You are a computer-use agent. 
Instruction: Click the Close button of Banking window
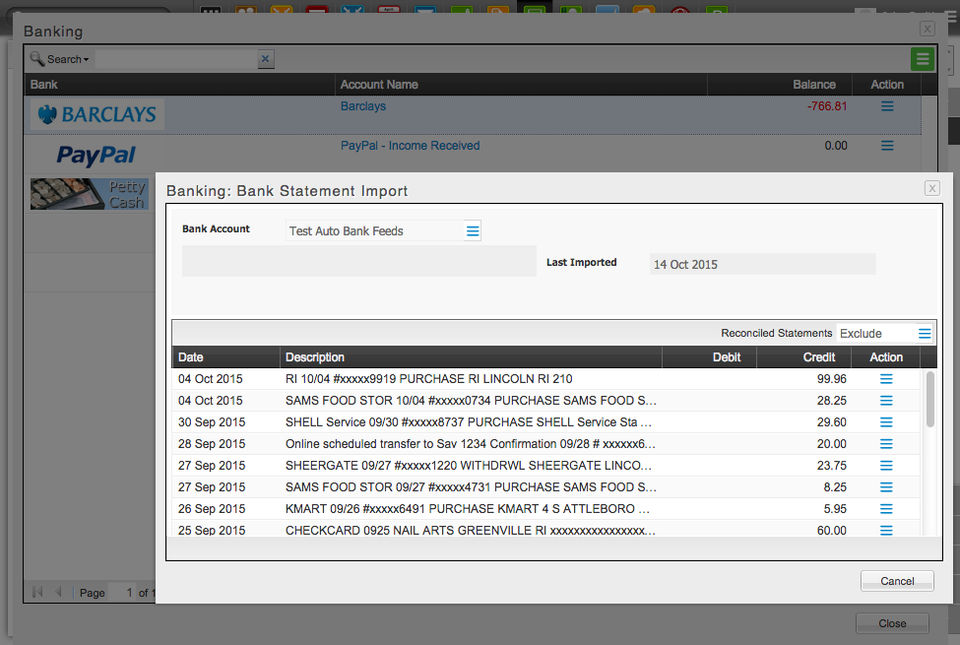coord(892,623)
